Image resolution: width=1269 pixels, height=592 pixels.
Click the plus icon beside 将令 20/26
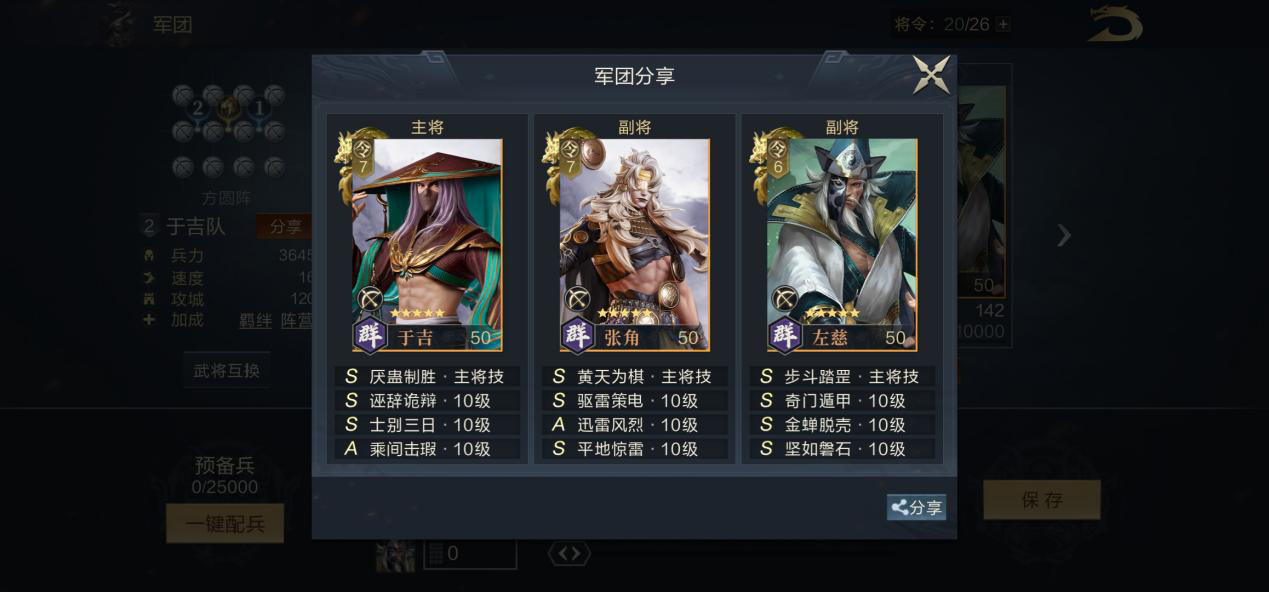[x=1003, y=24]
